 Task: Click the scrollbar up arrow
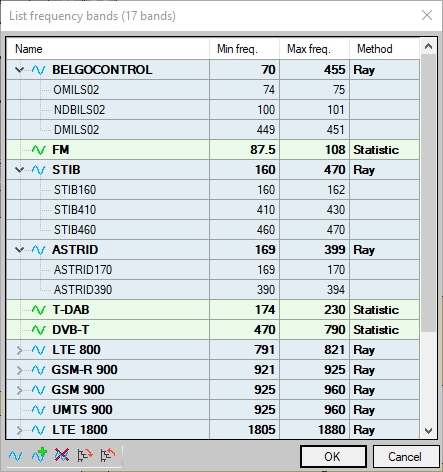429,47
